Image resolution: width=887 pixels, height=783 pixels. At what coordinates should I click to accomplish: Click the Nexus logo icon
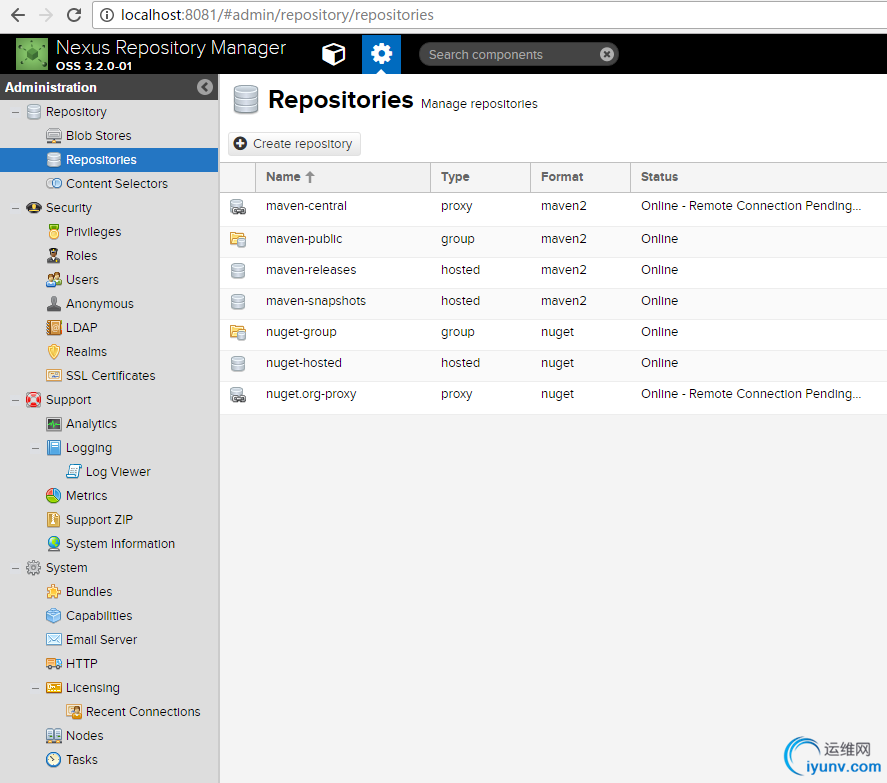click(32, 54)
